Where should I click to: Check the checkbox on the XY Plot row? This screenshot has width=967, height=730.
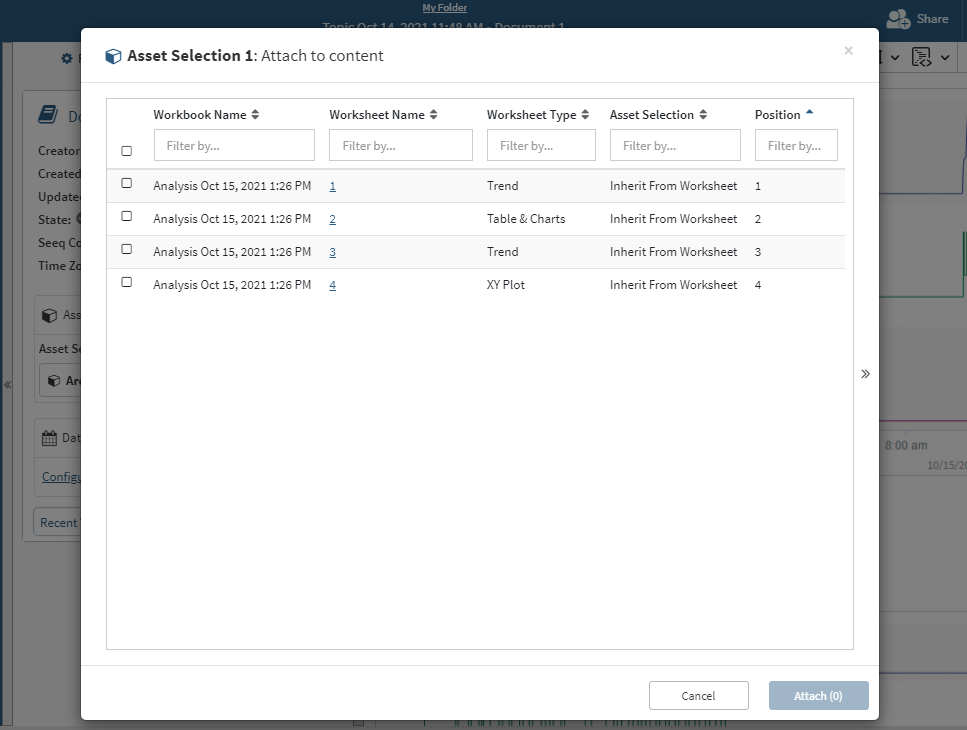coord(127,282)
